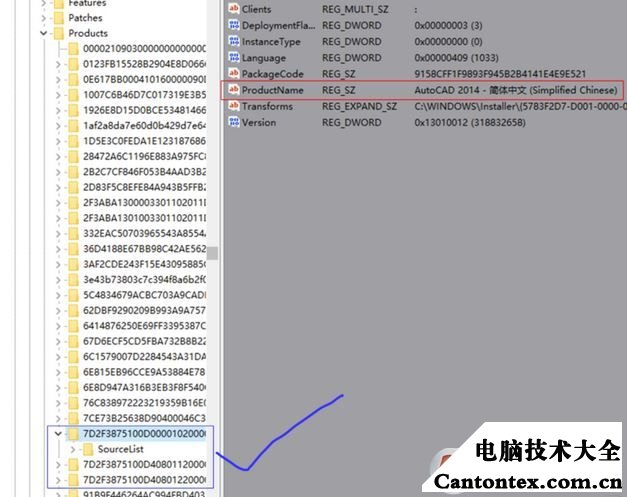Image resolution: width=627 pixels, height=497 pixels.
Task: Select key 67D6ECF5CD5FBA732B8B2
Action: tap(144, 341)
